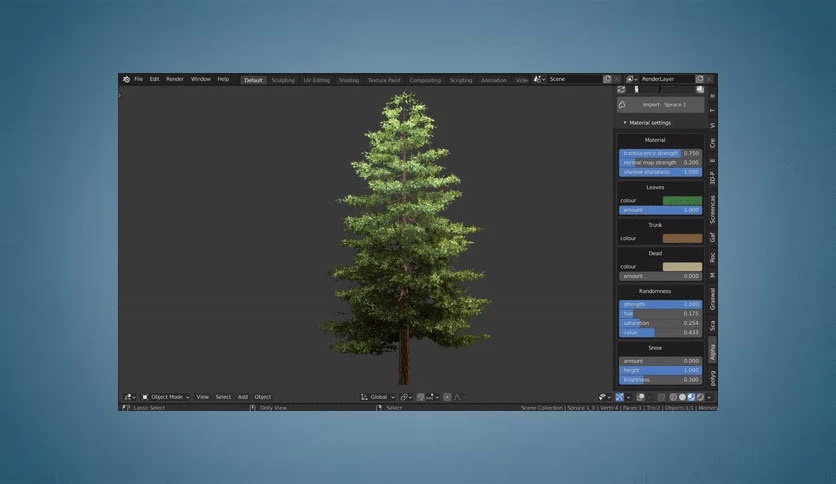The width and height of the screenshot is (836, 484).
Task: Open the viewport Object menu
Action: 262,397
